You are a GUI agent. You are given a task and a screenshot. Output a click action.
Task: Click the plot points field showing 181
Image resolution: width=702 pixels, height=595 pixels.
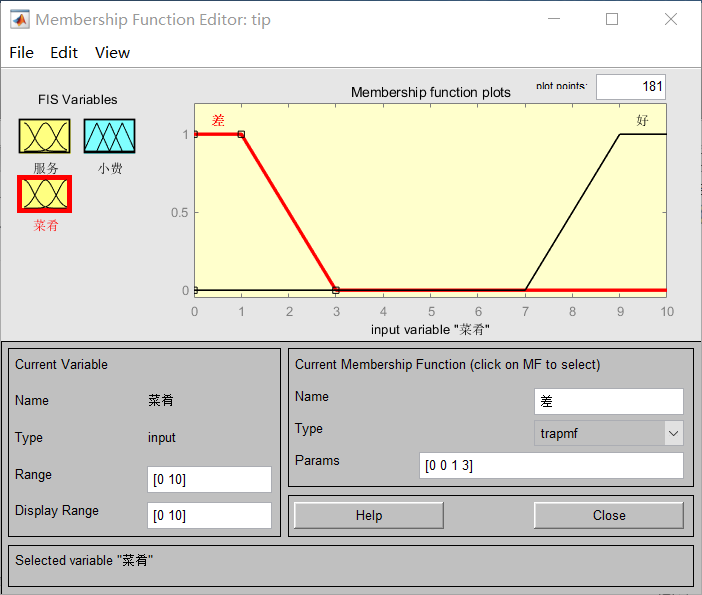(x=630, y=86)
